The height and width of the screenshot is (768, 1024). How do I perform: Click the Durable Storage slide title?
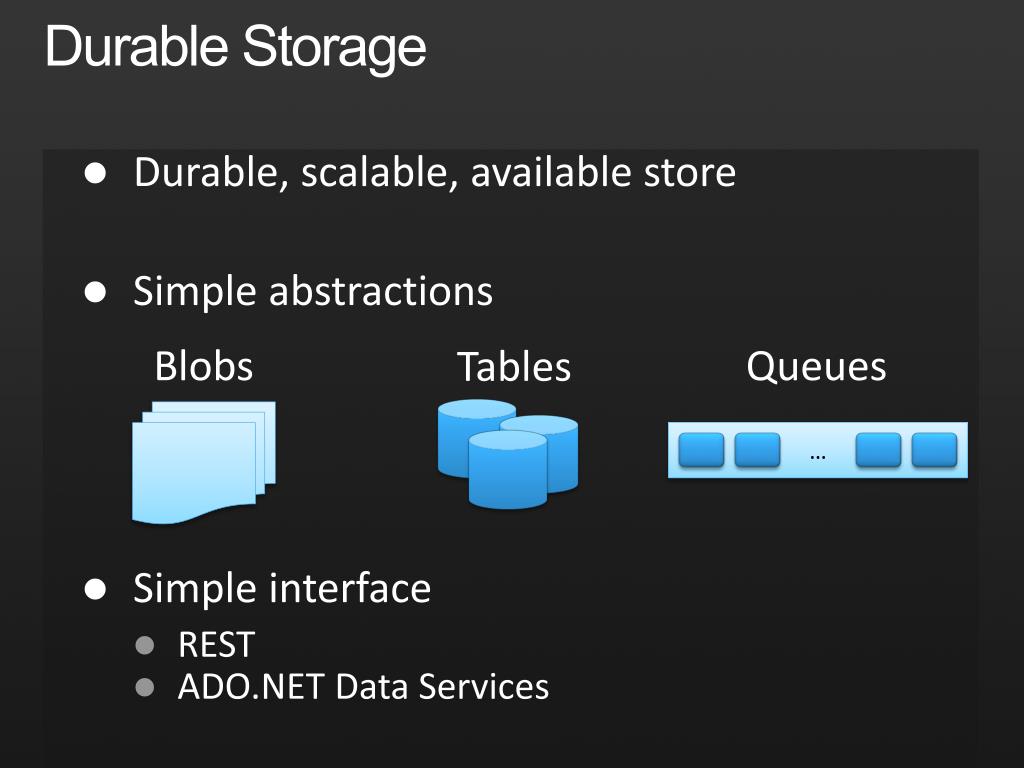click(x=236, y=47)
